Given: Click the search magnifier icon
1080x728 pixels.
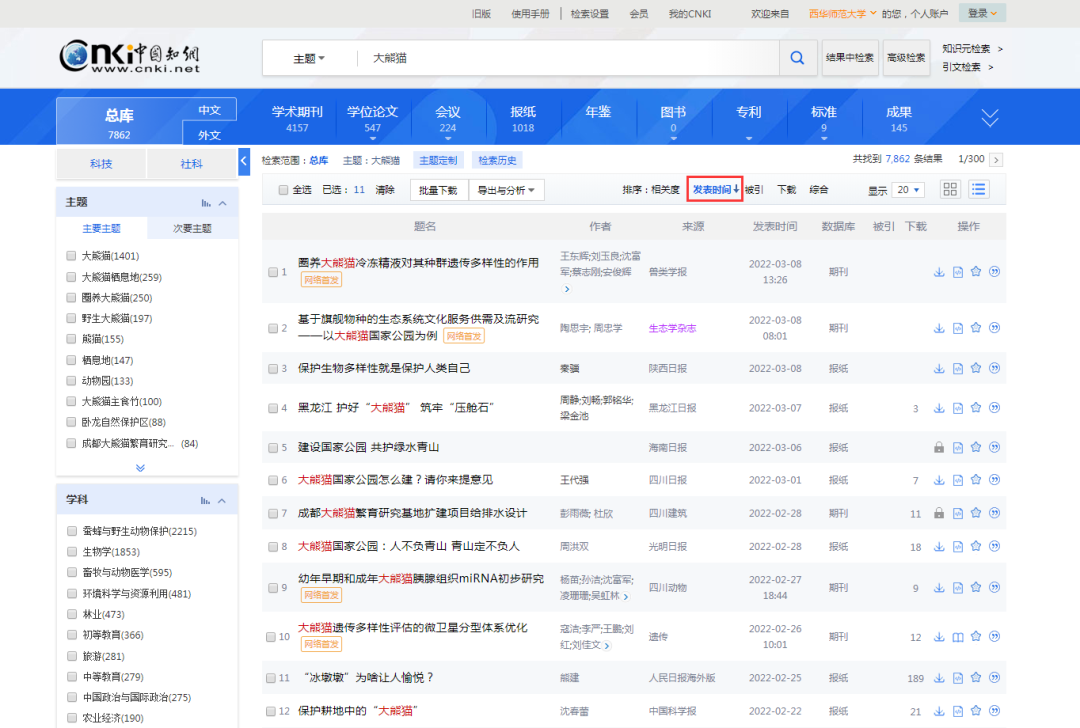Looking at the screenshot, I should click(797, 58).
